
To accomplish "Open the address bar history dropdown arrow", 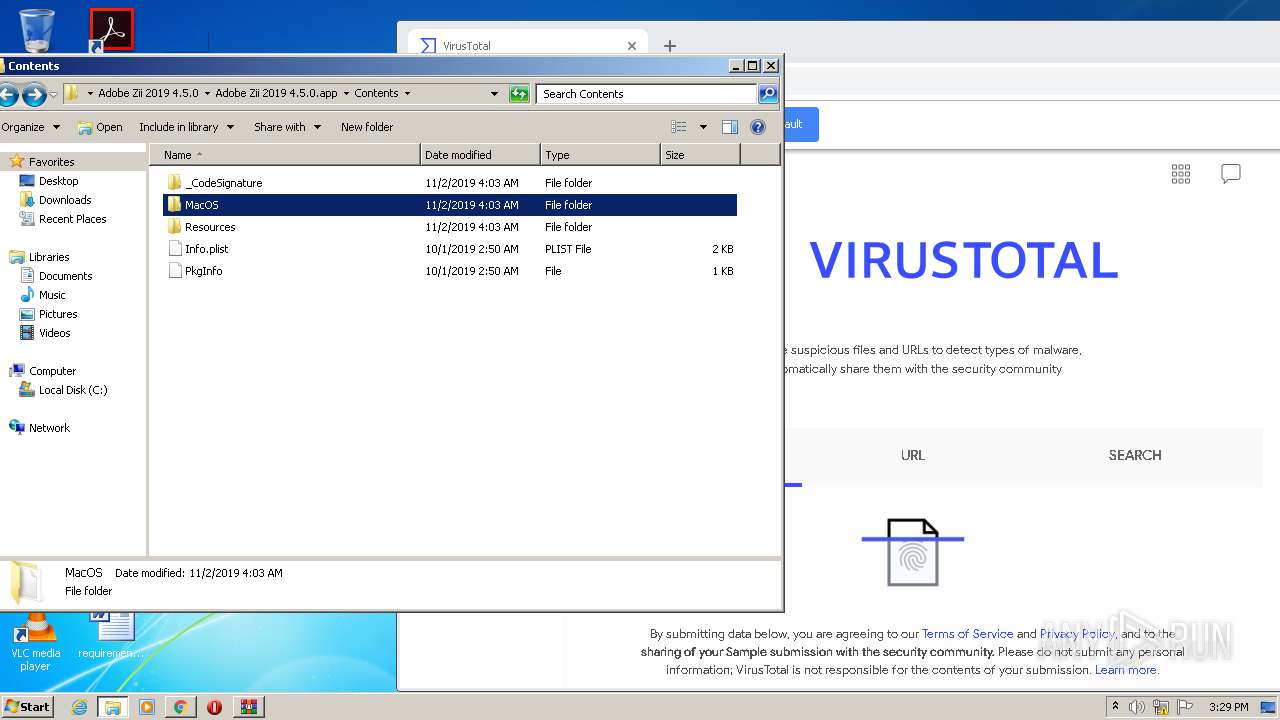I will pyautogui.click(x=494, y=94).
